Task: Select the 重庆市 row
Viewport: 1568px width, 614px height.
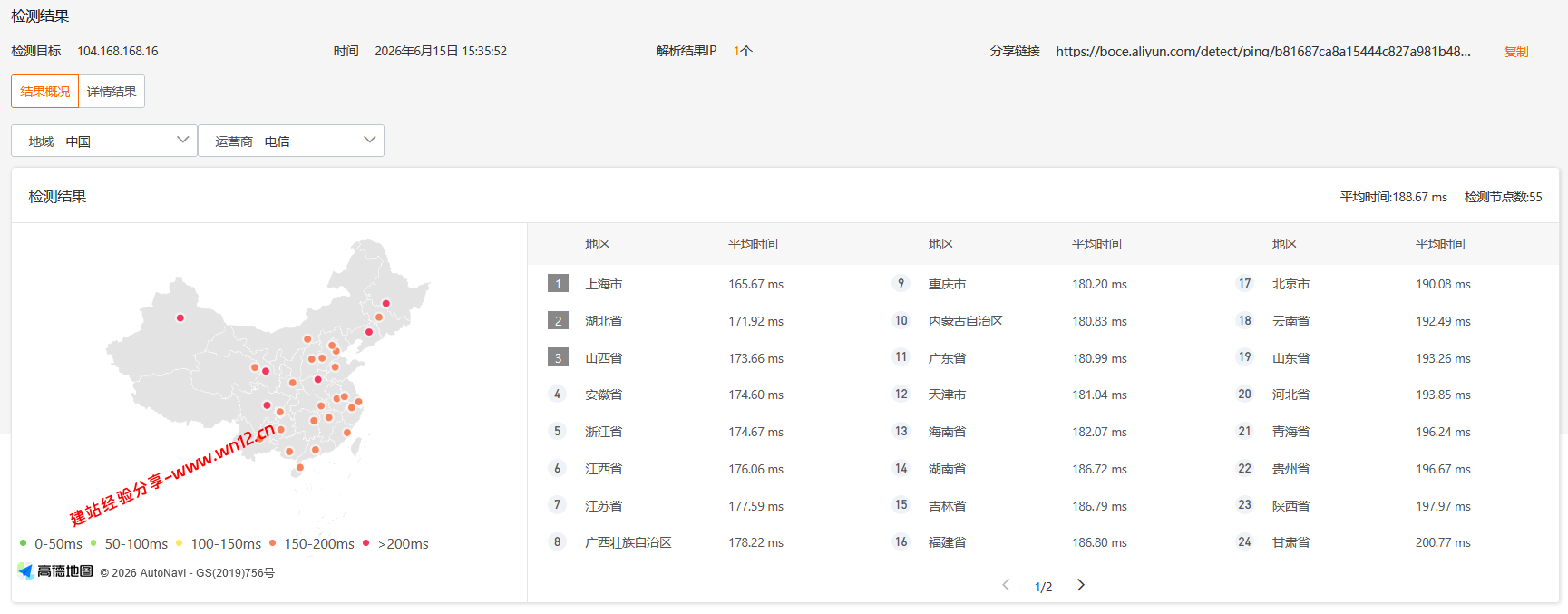Action: coord(1043,284)
